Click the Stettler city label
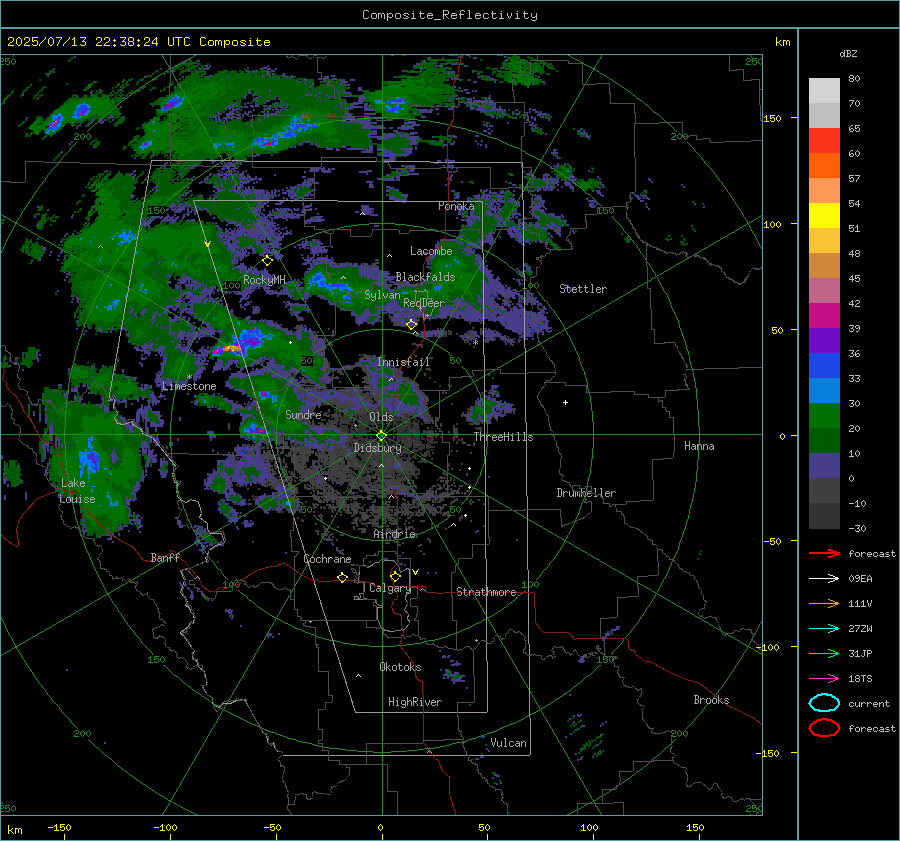The image size is (900, 841). 583,289
